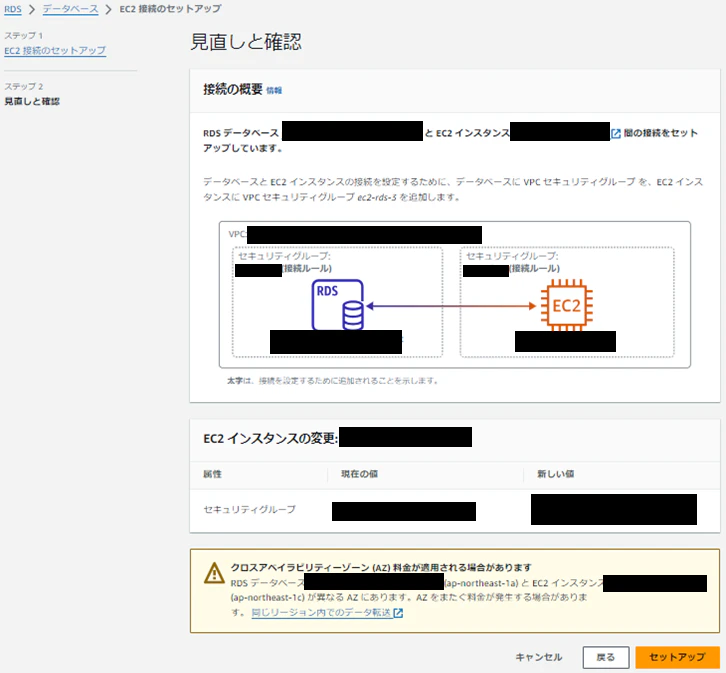Screen dimensions: 726x673
Task: Open the 情報 link beside 接続の概要
Action: click(274, 90)
